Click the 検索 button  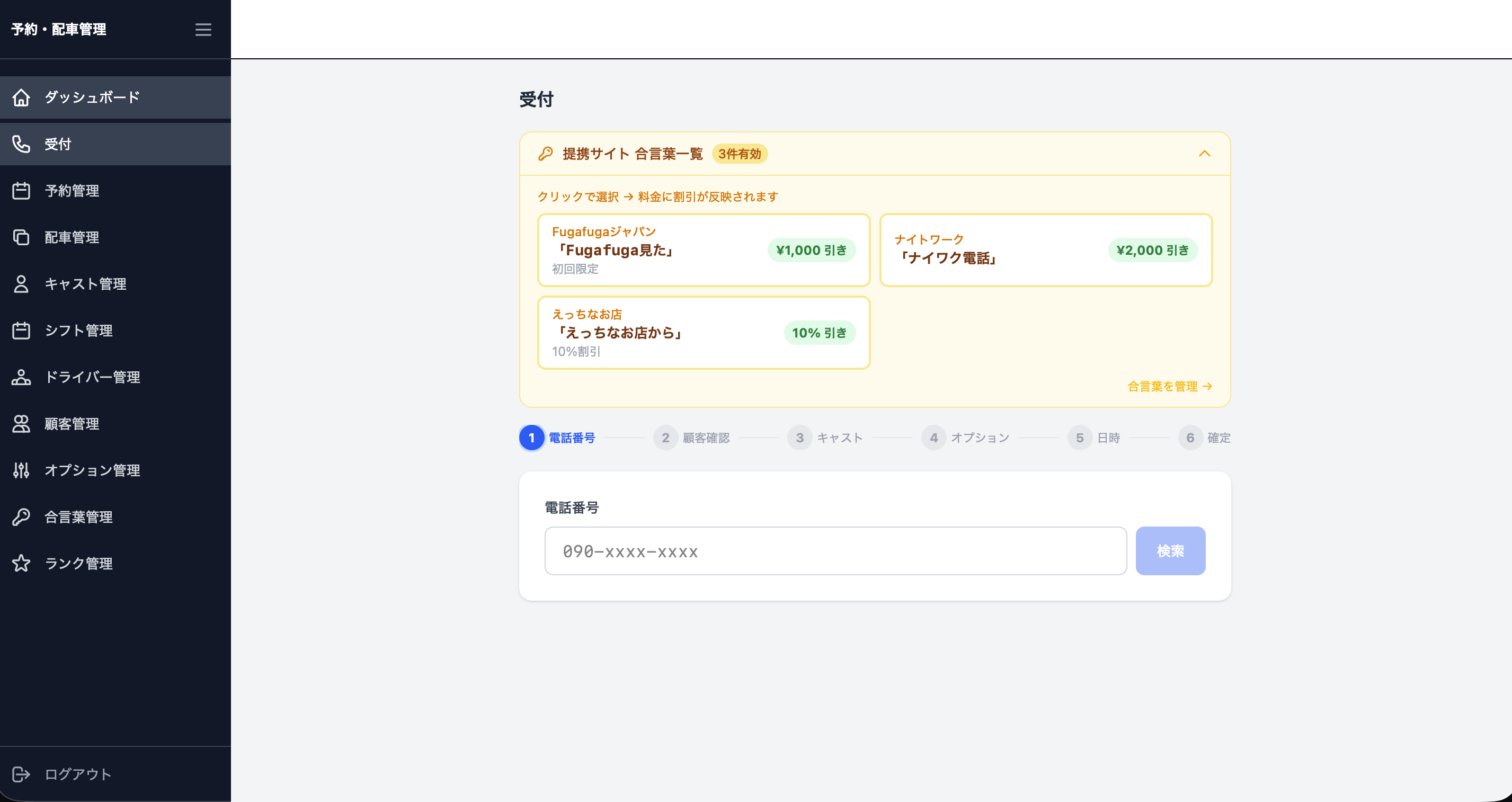(1170, 551)
